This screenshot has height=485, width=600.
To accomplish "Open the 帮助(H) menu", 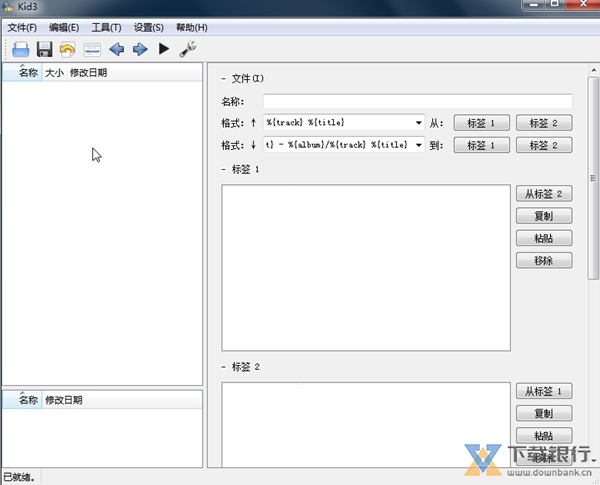I will [x=192, y=28].
